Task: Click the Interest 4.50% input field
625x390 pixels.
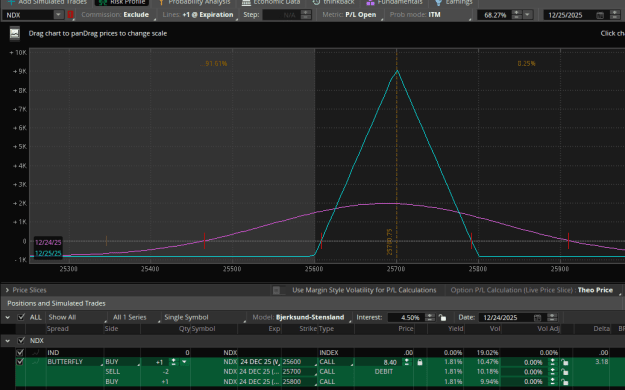Action: tap(406, 317)
